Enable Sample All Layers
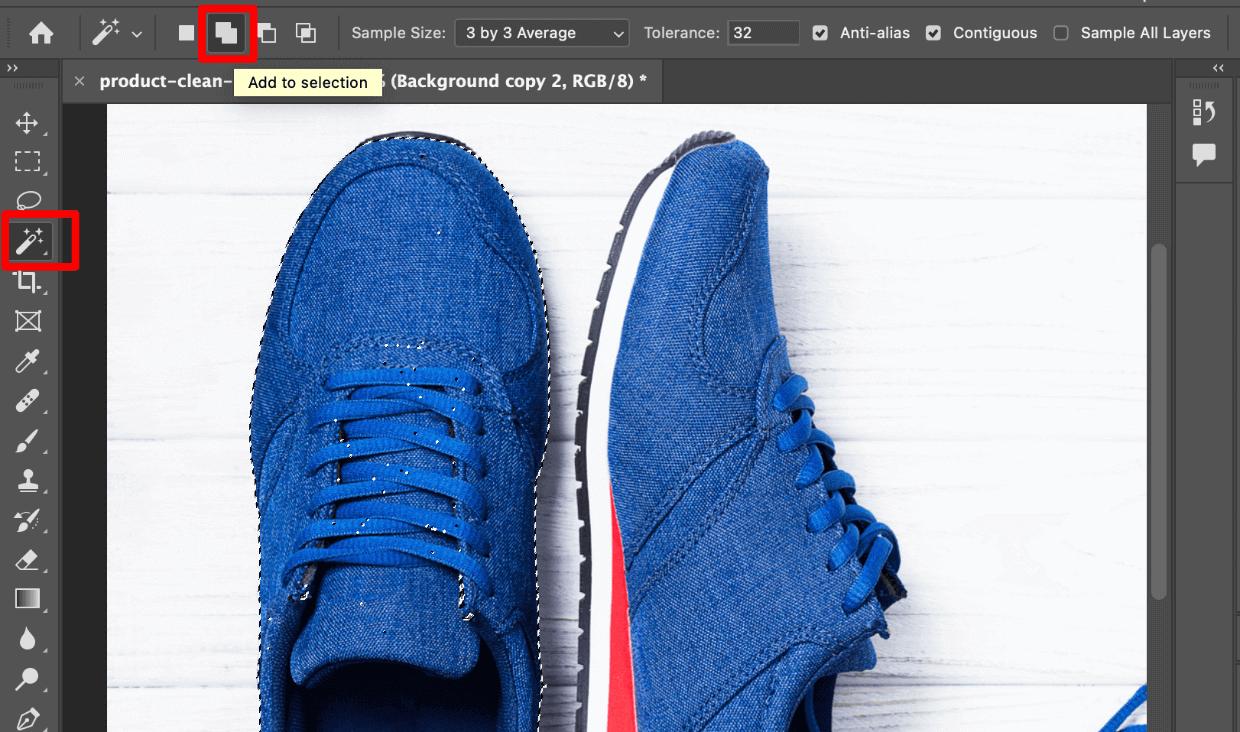 (1060, 32)
